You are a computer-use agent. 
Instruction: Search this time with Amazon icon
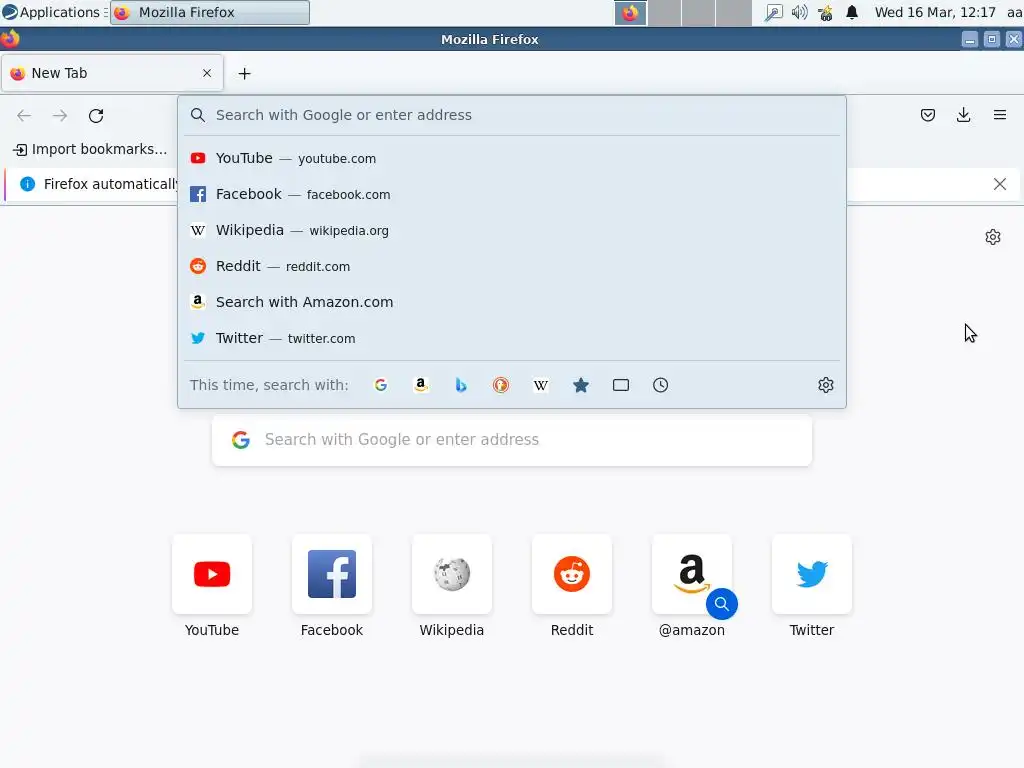pos(421,385)
